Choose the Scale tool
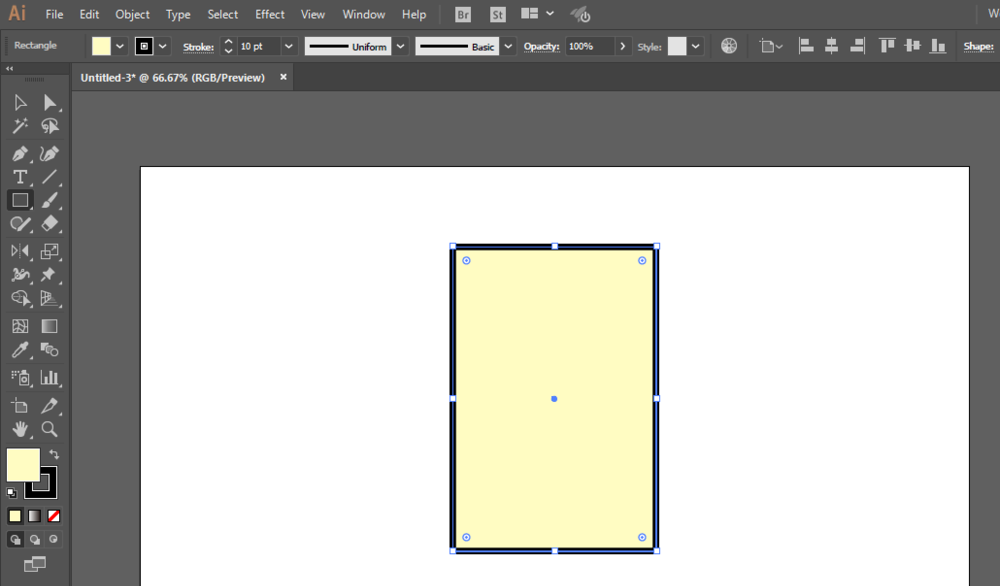Screen dimensions: 1000x586 50,251
